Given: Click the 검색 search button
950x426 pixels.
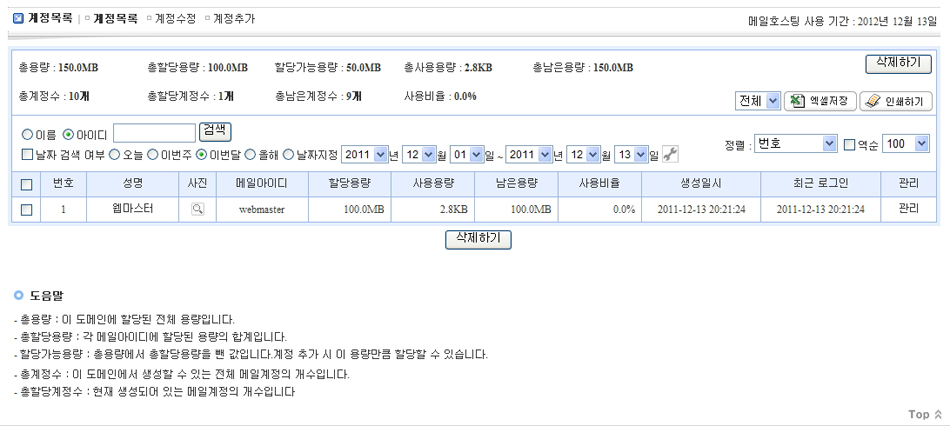Looking at the screenshot, I should 215,131.
